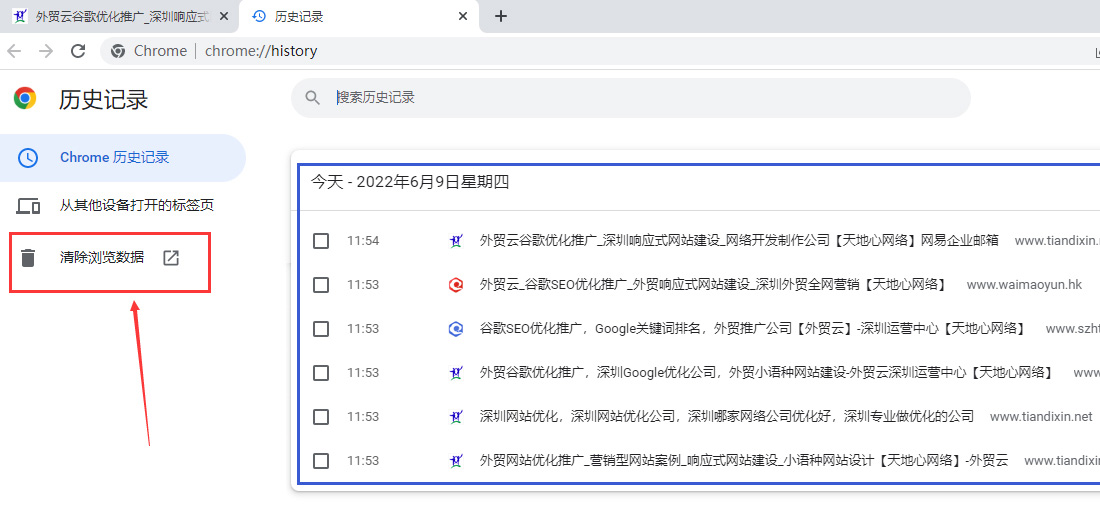Screen dimensions: 1100x513
Task: Open the 深圳网站优化 history link
Action: point(726,417)
